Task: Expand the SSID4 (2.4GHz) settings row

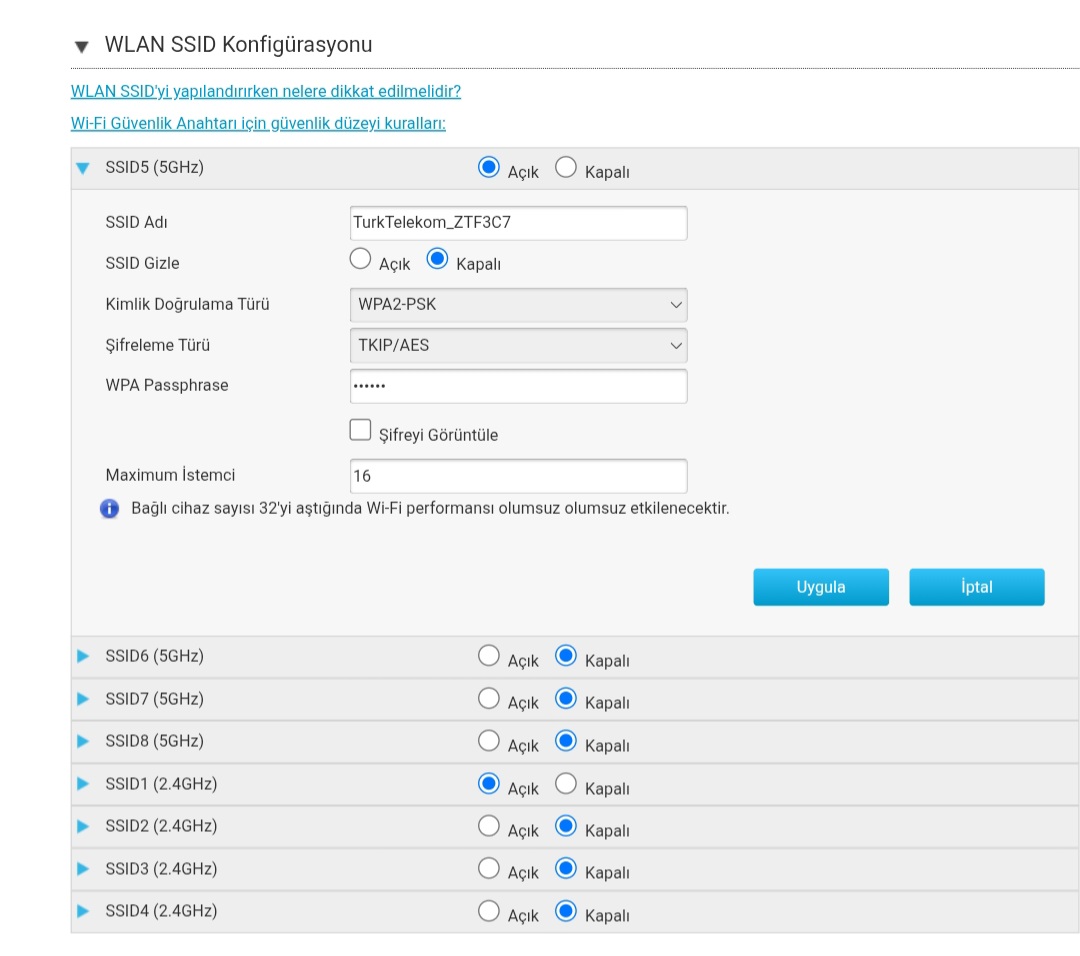Action: click(x=83, y=911)
